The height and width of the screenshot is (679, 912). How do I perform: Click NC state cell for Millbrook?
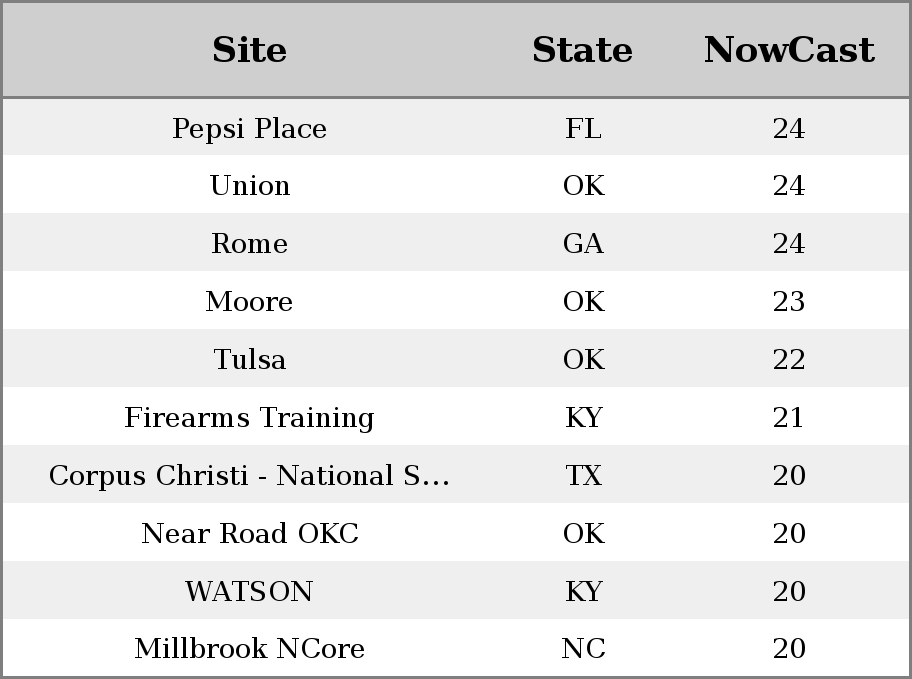coord(583,648)
